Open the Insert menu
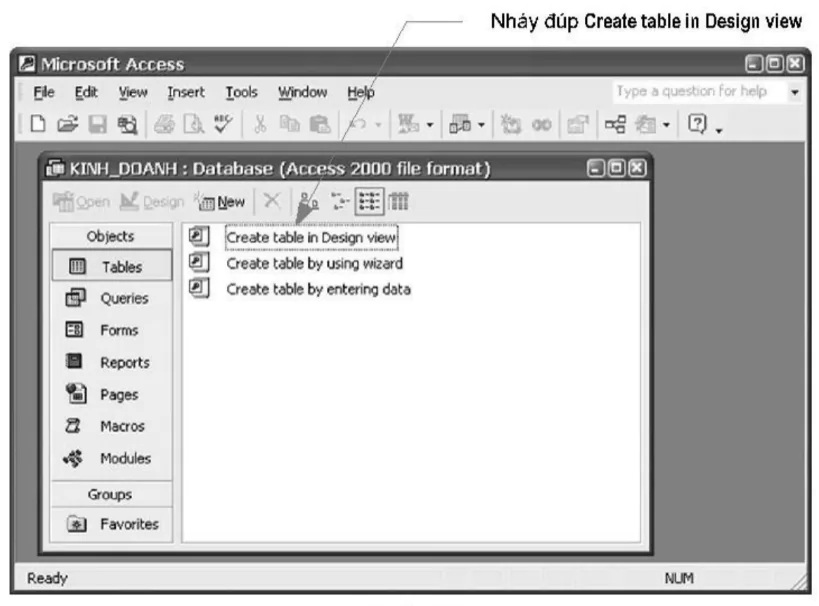The width and height of the screenshot is (819, 606). tap(186, 92)
